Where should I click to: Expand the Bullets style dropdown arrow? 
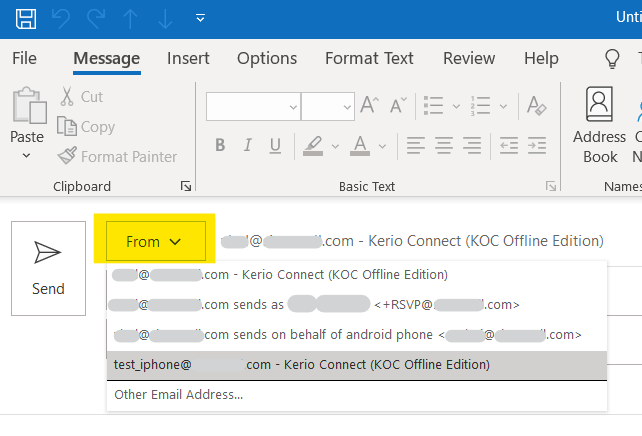coord(456,106)
